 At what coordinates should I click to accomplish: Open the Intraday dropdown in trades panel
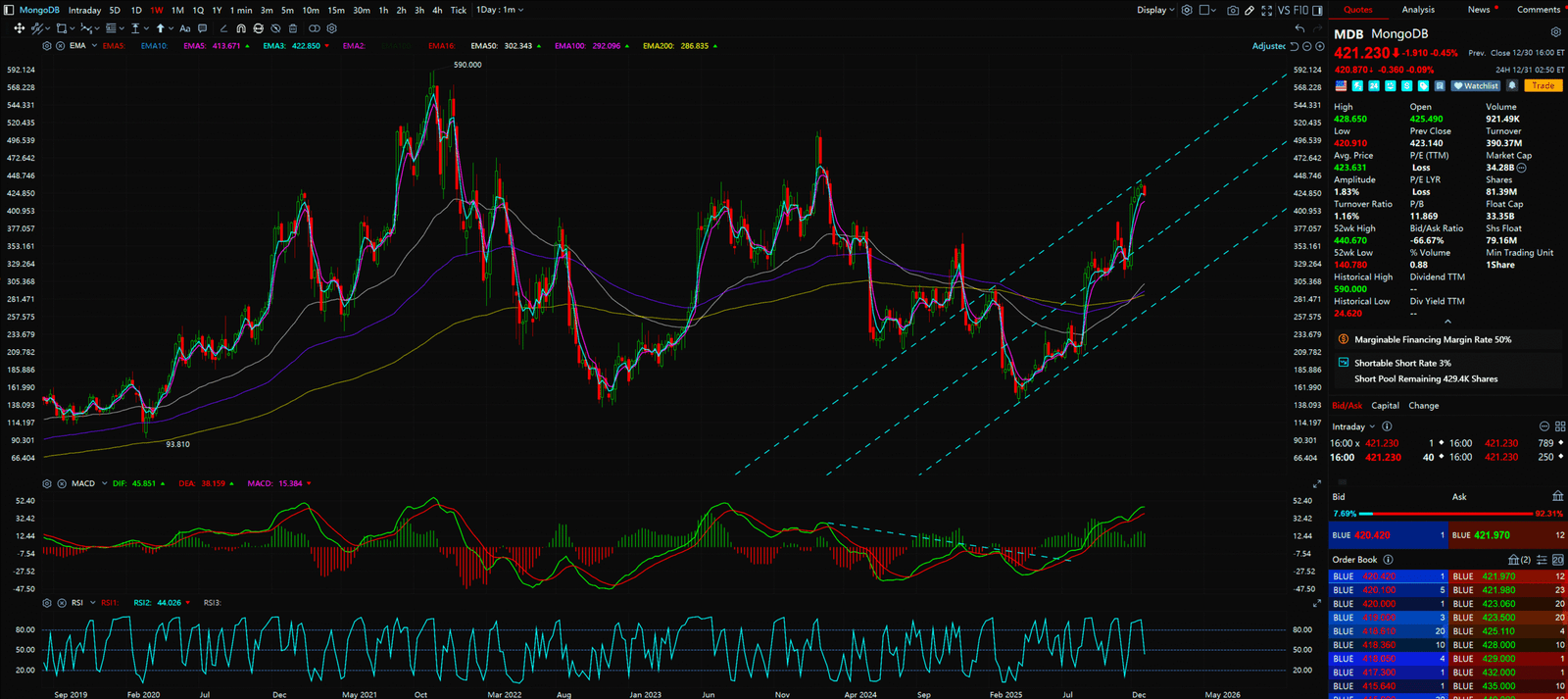tap(1353, 426)
